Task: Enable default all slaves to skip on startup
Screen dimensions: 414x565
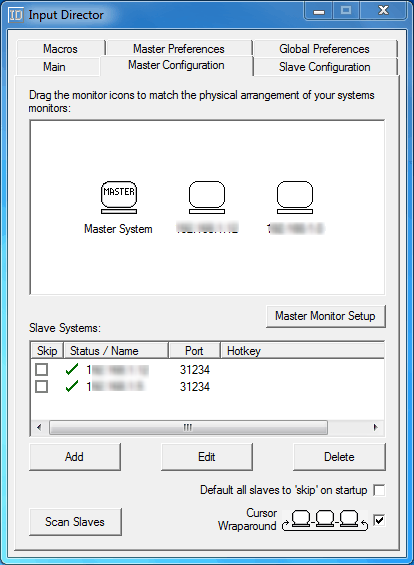Action: [x=379, y=490]
